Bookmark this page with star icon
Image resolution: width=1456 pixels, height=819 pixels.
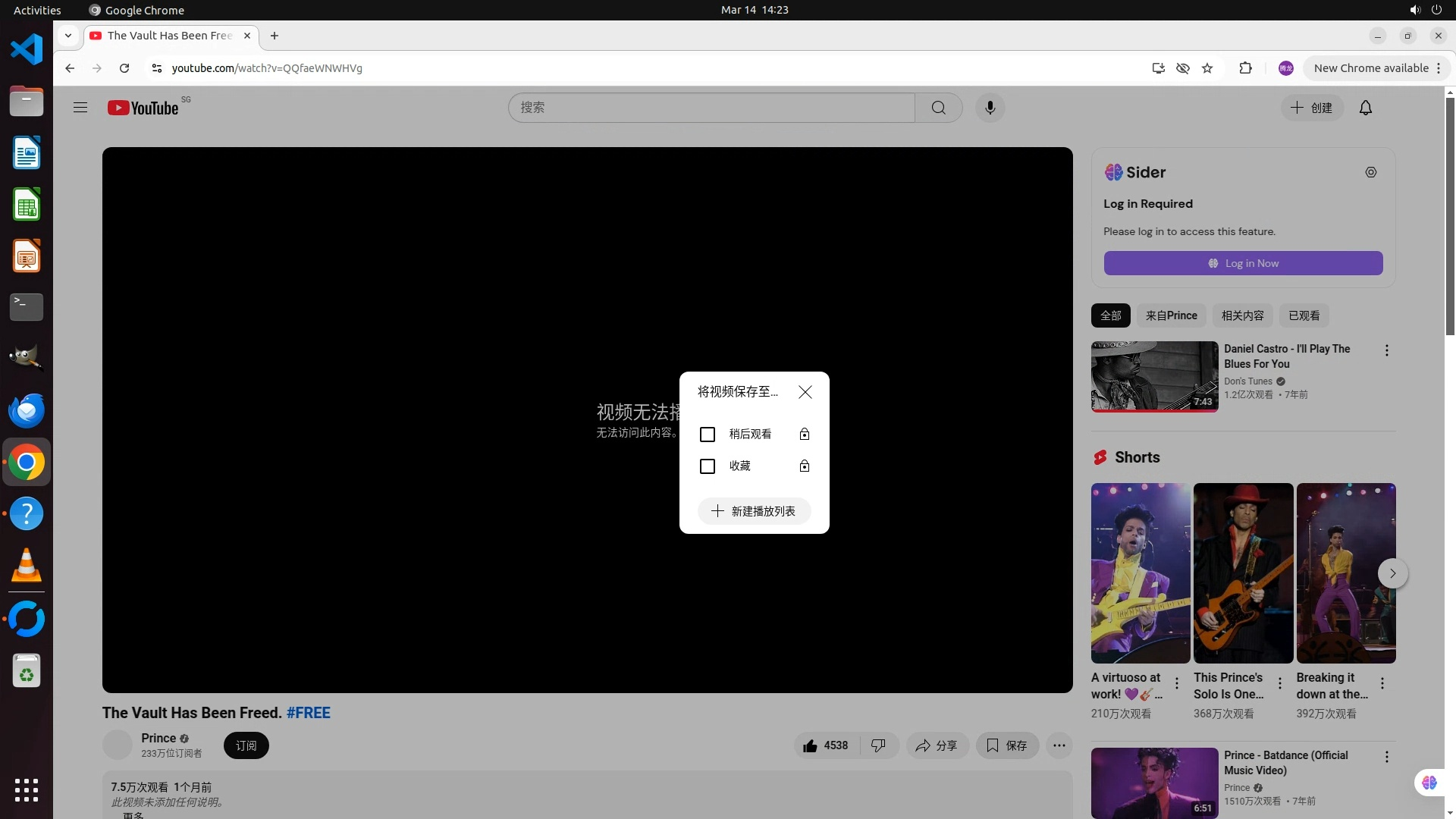1207,68
